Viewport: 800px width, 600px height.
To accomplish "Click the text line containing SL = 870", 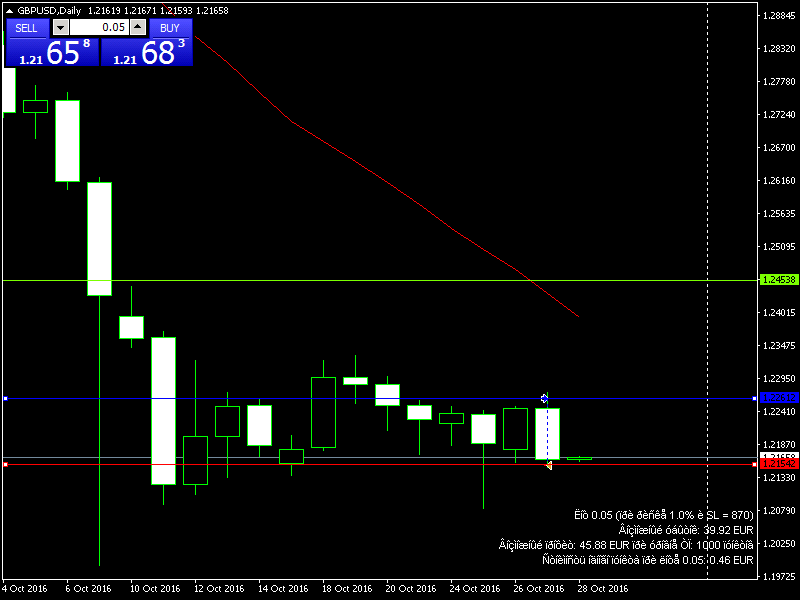I will pos(664,515).
